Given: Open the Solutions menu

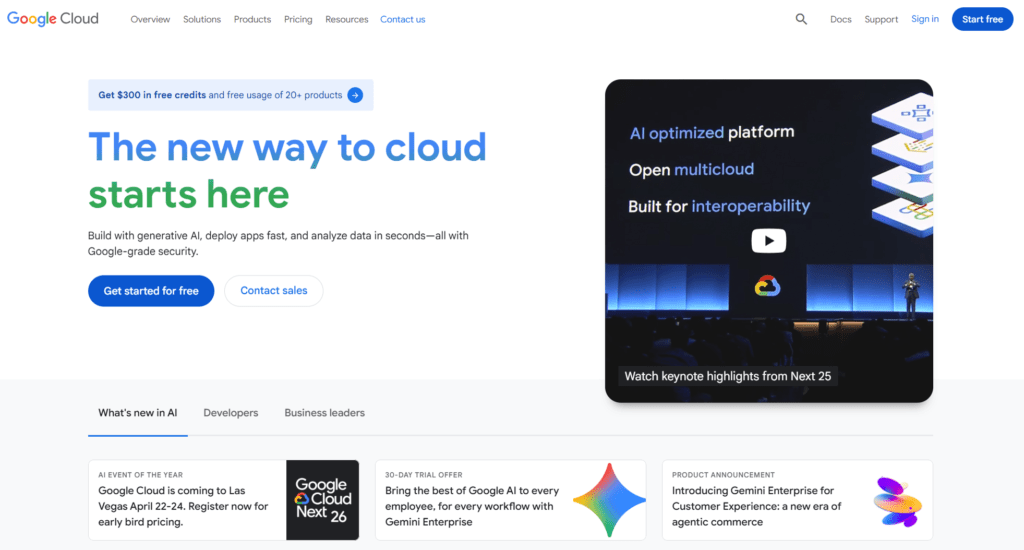Looking at the screenshot, I should [202, 20].
